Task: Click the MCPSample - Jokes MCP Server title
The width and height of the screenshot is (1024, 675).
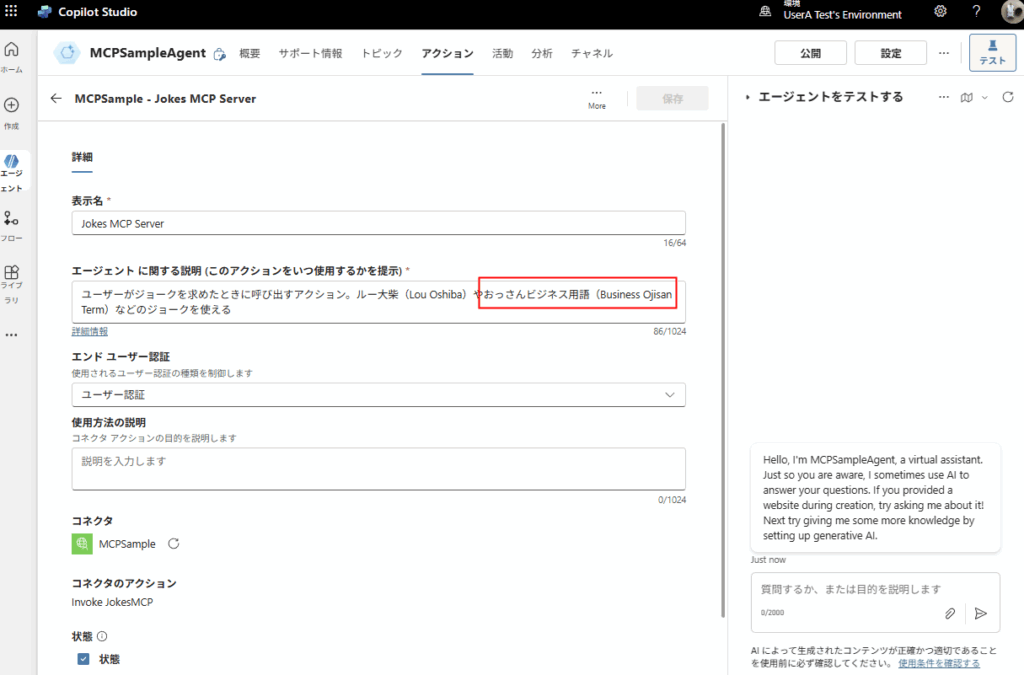Action: pos(165,99)
